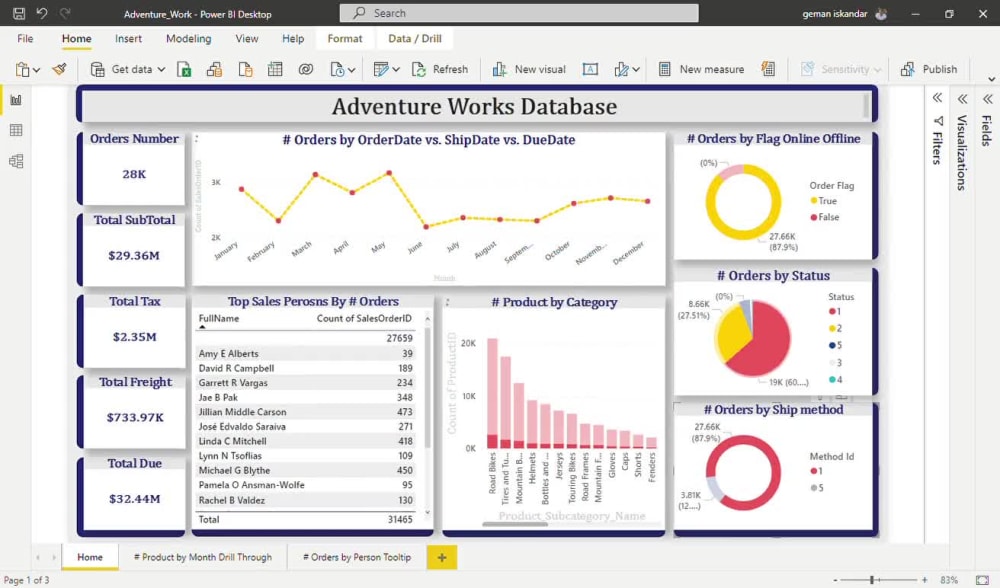This screenshot has height=588, width=1000.
Task: Open the Model view icon
Action: [x=15, y=160]
